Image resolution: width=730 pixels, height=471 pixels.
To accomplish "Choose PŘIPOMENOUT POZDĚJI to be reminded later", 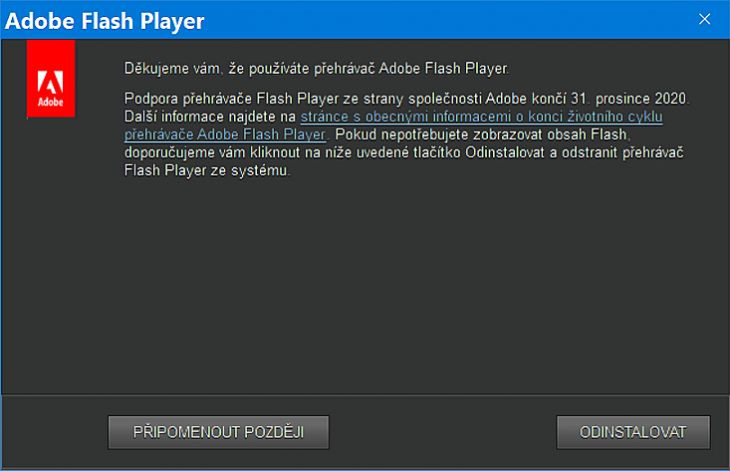I will click(218, 432).
